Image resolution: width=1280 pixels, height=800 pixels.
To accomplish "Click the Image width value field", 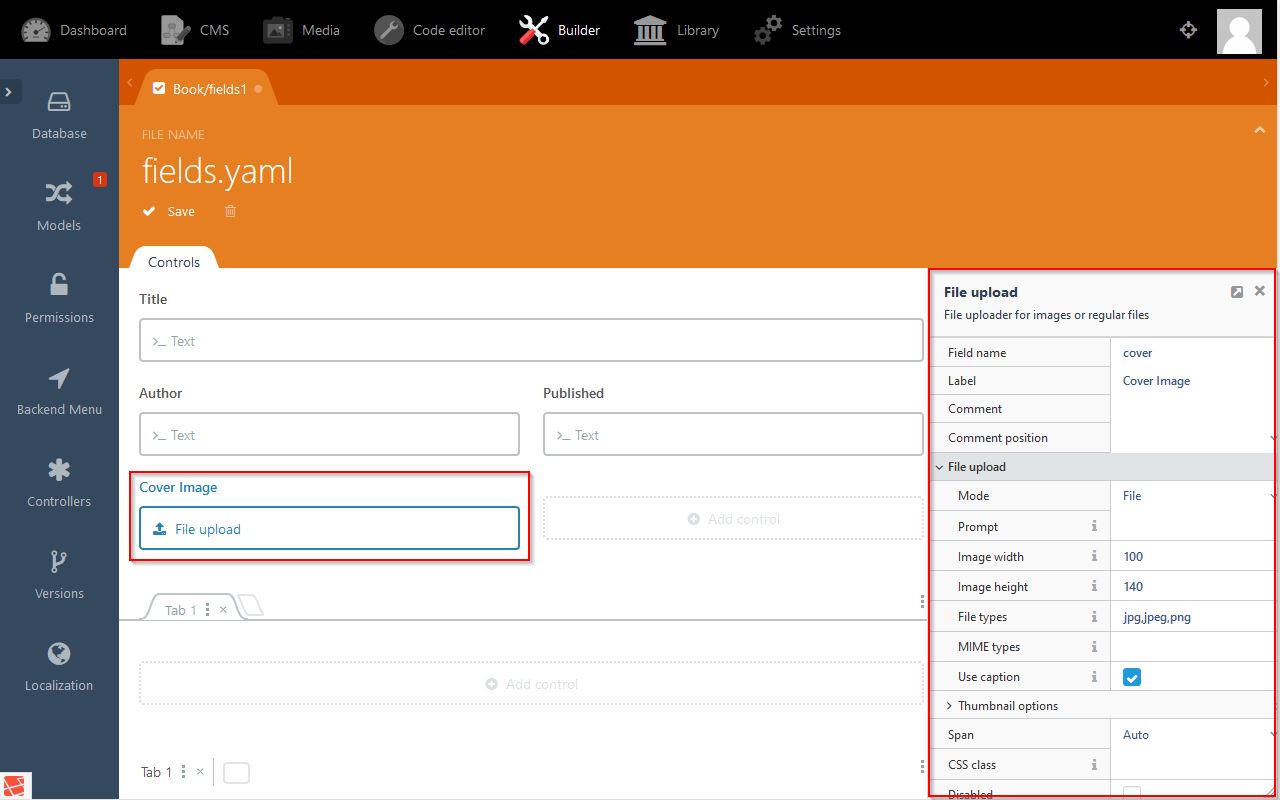I will coord(1192,557).
